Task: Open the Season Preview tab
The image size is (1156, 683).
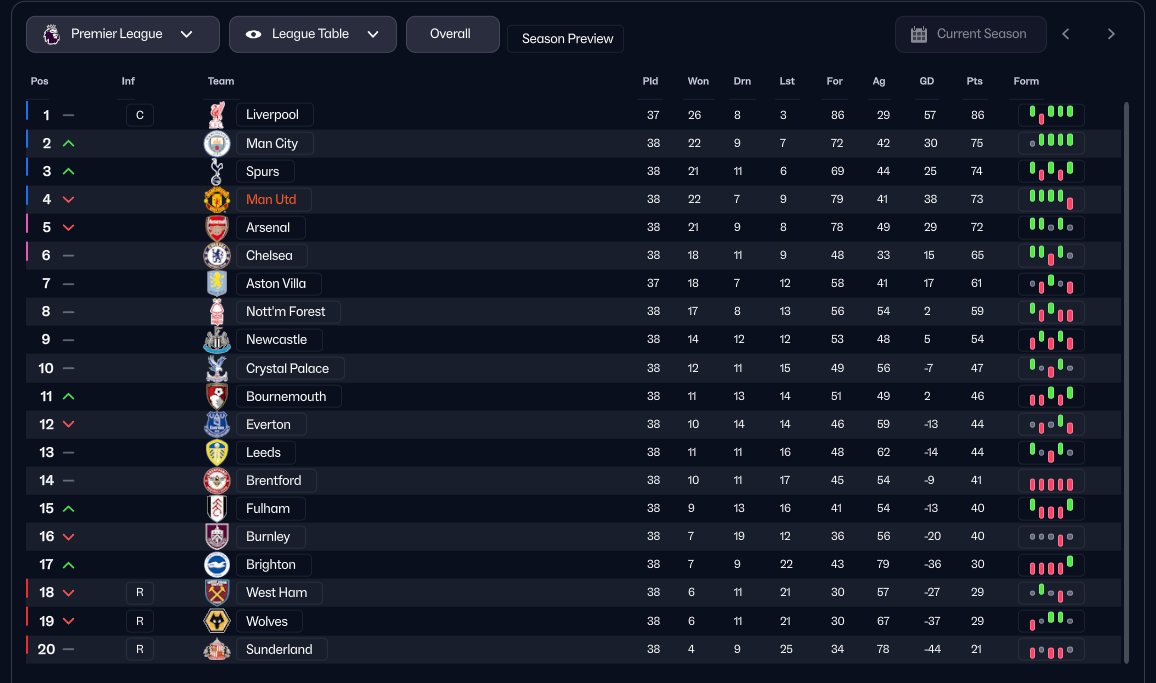Action: tap(566, 39)
